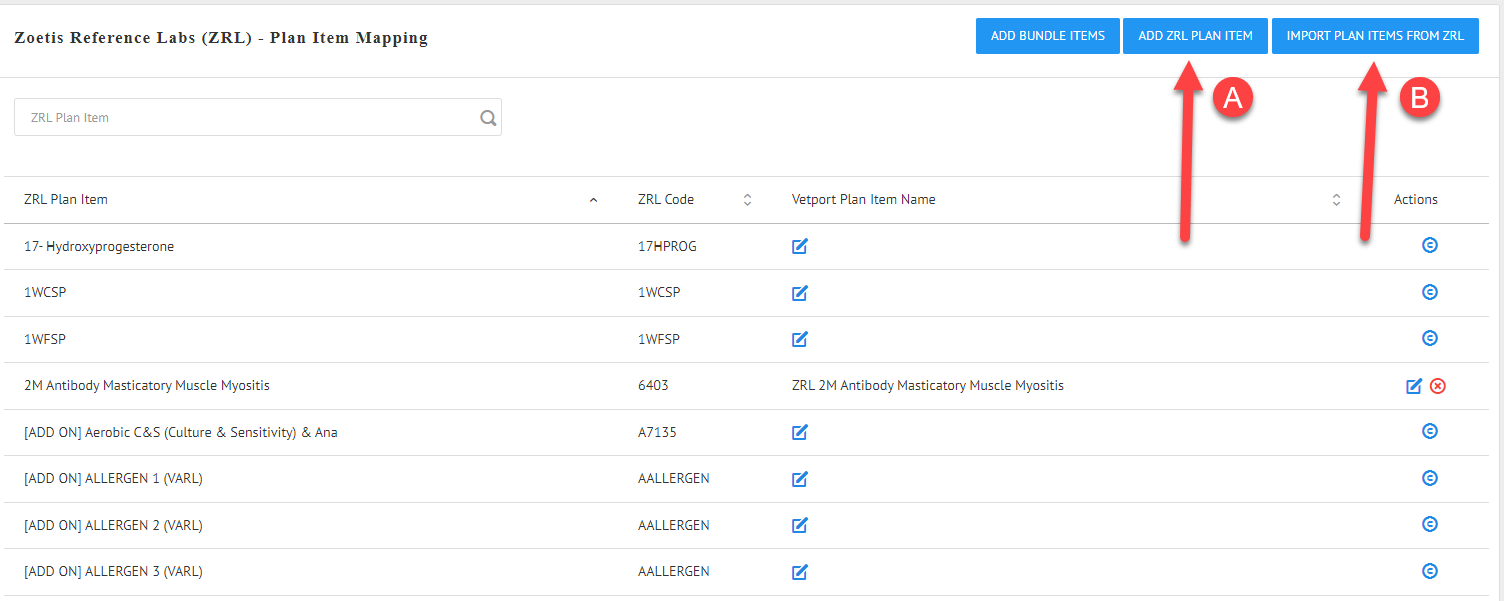Select 2M Antibody Masticatory Muscle Myositis plan item
Screen dimensions: 1504x601
pos(147,386)
